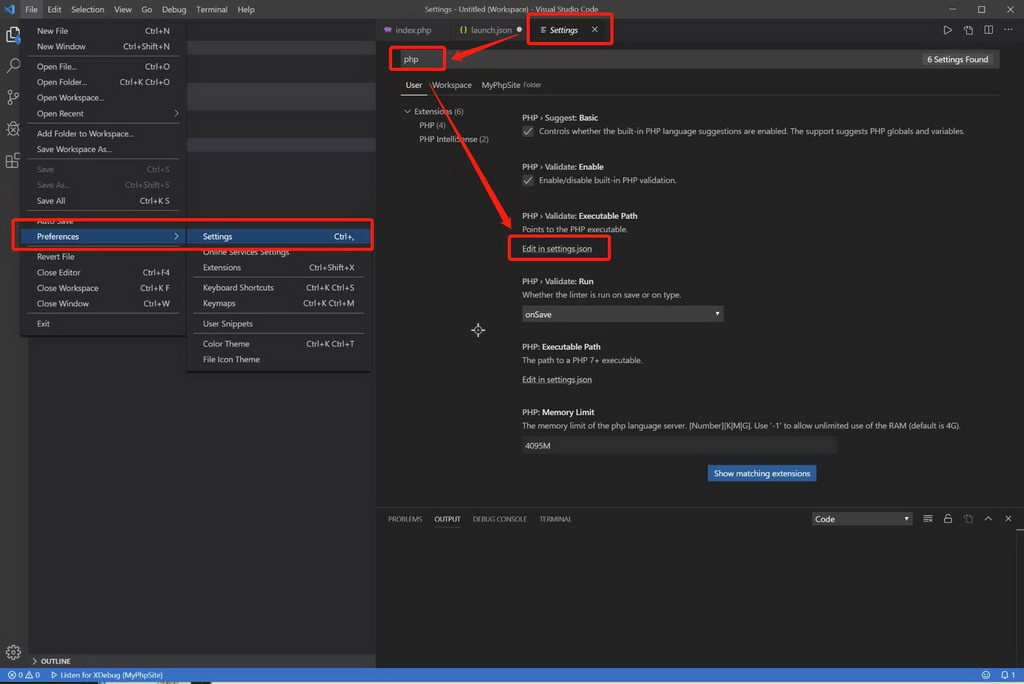The width and height of the screenshot is (1024, 684).
Task: Close the bottom panel with the X
Action: [x=1008, y=519]
